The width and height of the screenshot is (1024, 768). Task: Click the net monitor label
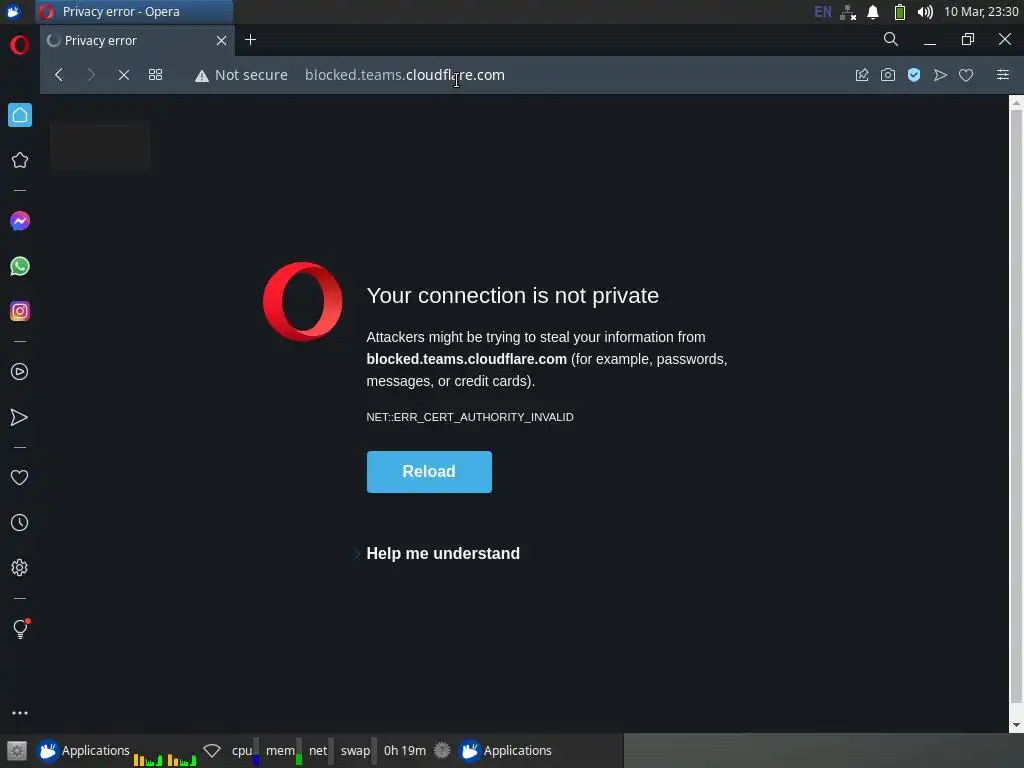pyautogui.click(x=319, y=750)
